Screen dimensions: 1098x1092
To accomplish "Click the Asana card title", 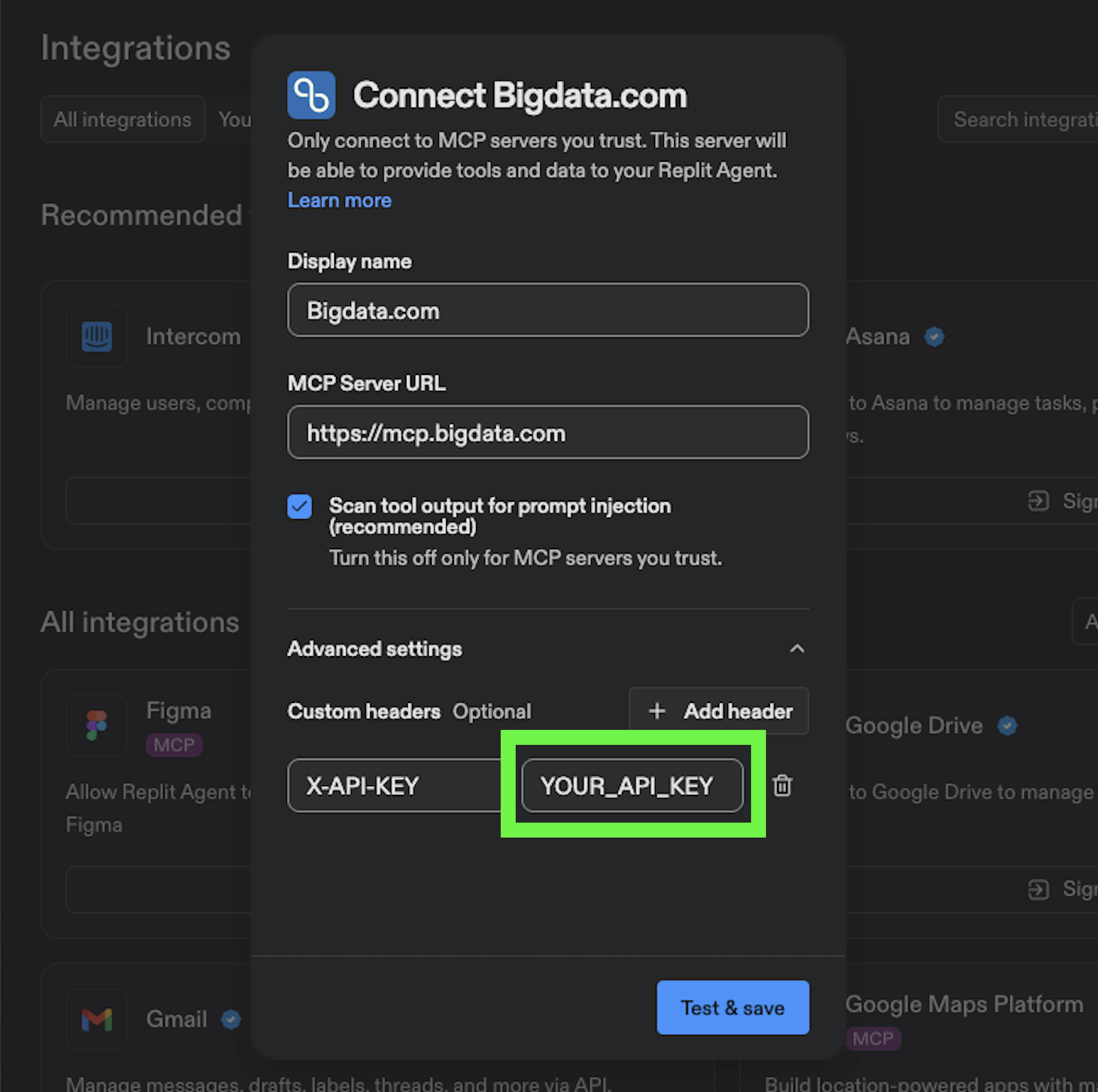I will [x=878, y=337].
